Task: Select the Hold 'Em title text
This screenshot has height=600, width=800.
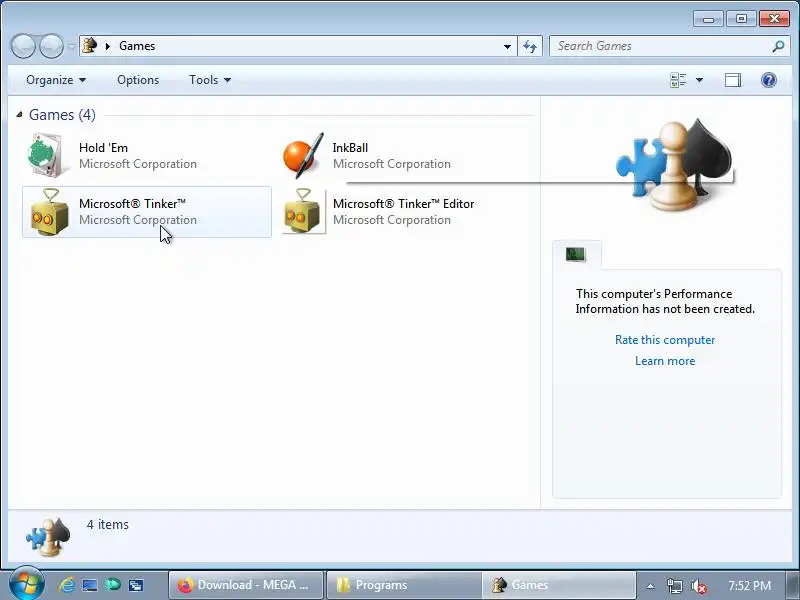Action: point(104,147)
